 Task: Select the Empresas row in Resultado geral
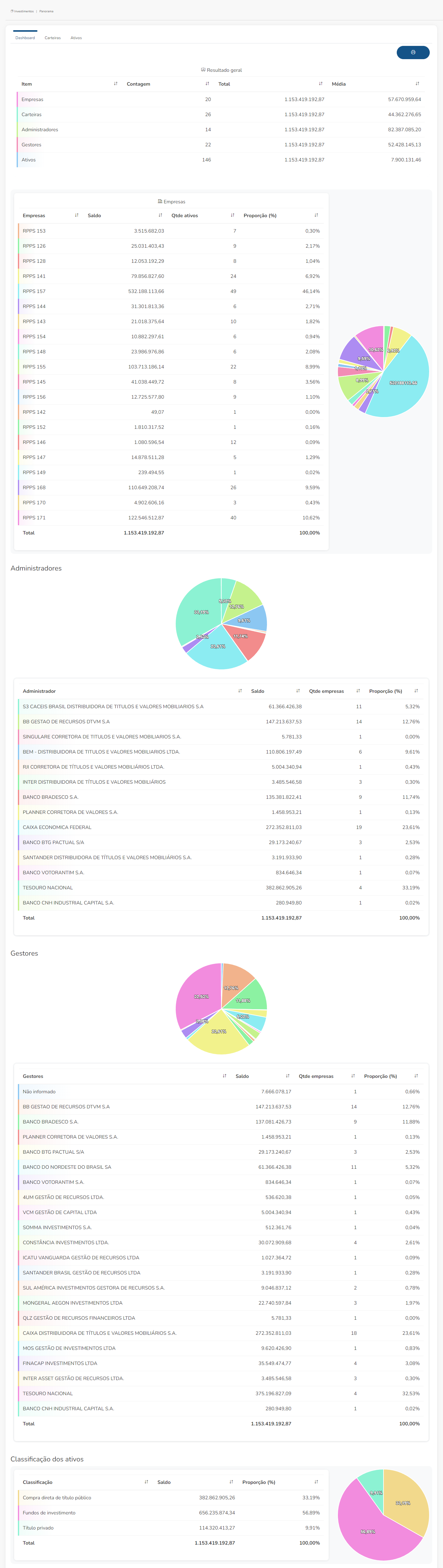[x=220, y=99]
